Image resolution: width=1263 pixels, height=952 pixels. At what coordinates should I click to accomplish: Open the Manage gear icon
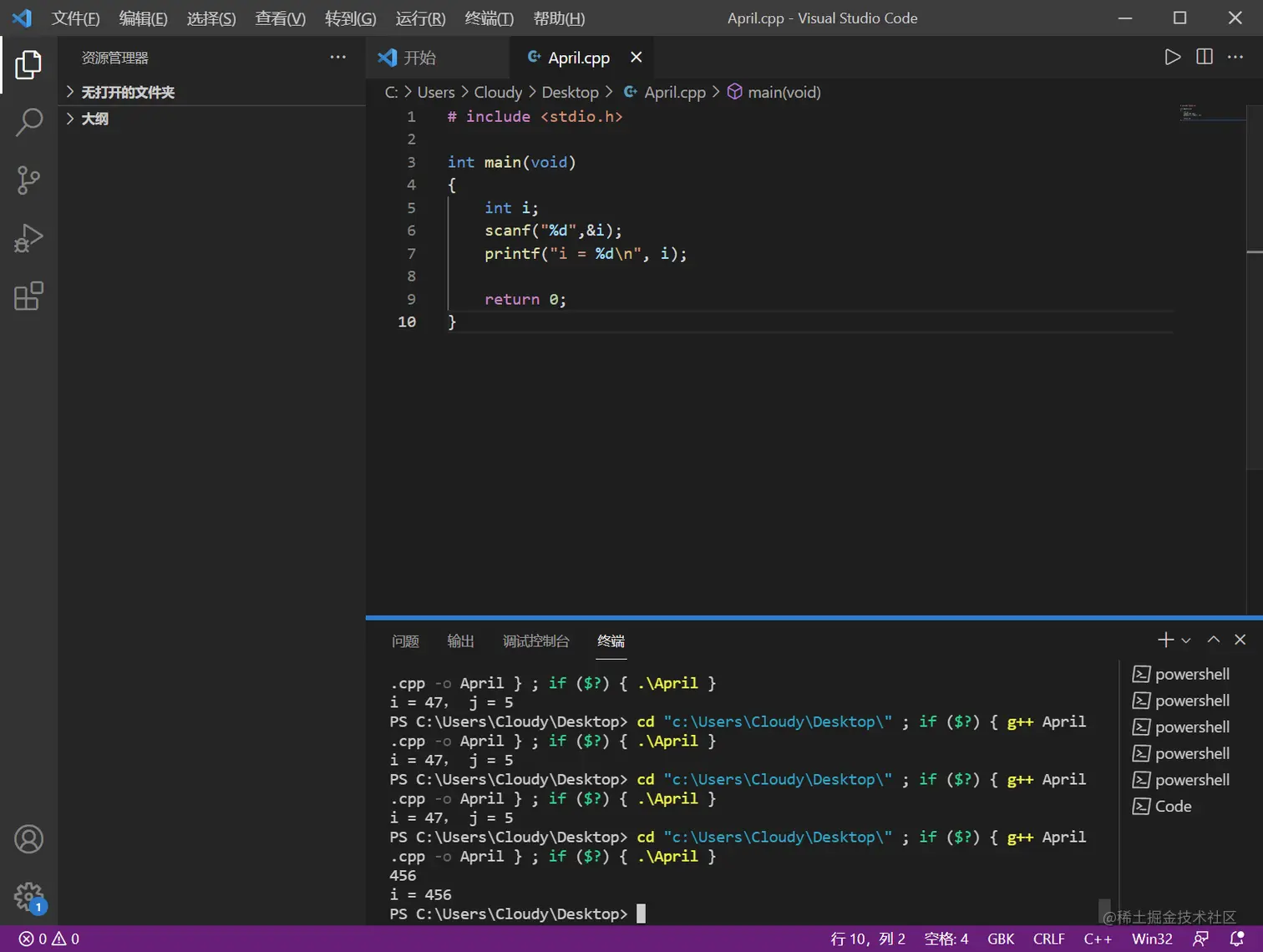28,898
